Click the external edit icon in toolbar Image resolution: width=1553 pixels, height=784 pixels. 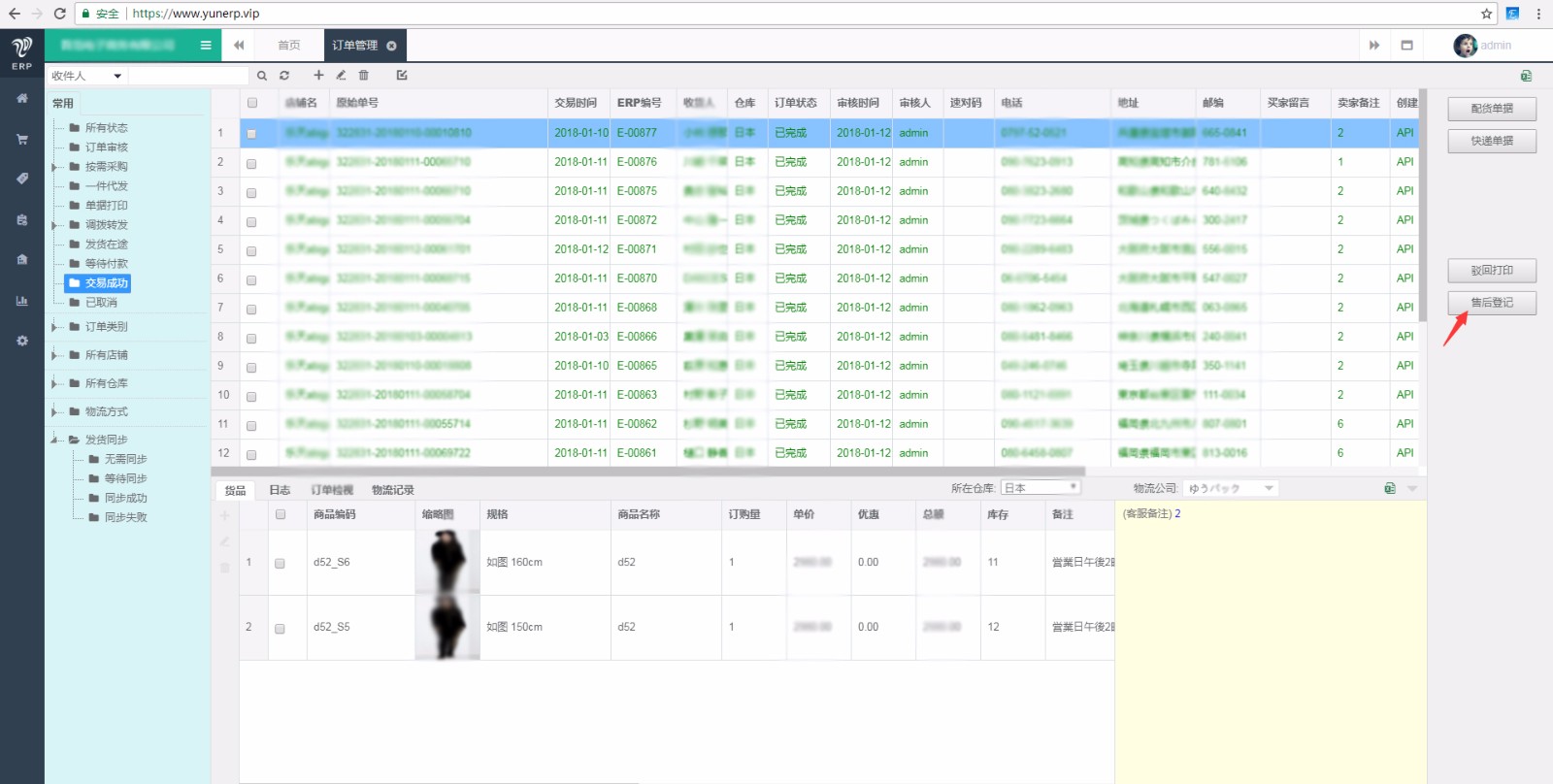pyautogui.click(x=402, y=75)
